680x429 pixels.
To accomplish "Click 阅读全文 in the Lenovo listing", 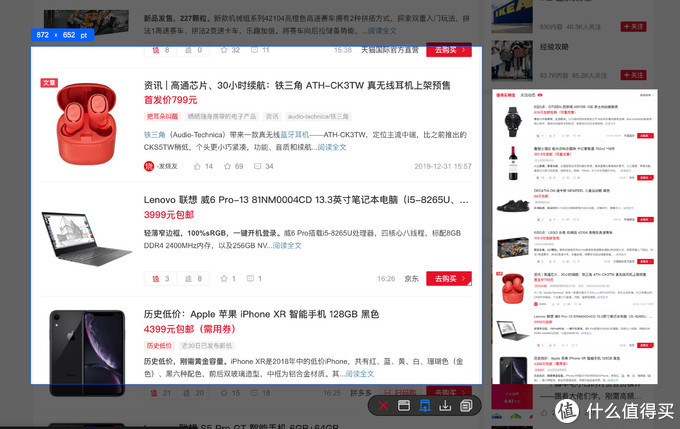I will tap(287, 246).
